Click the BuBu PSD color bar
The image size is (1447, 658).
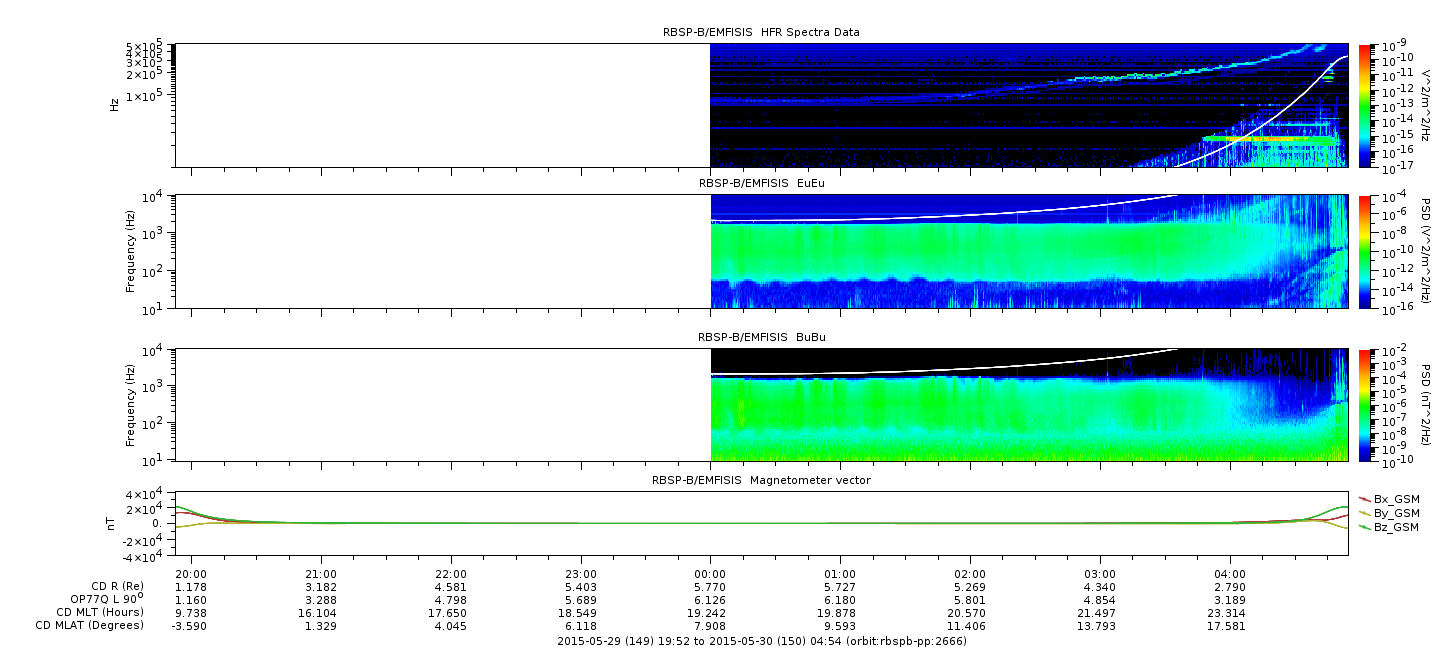click(1365, 405)
